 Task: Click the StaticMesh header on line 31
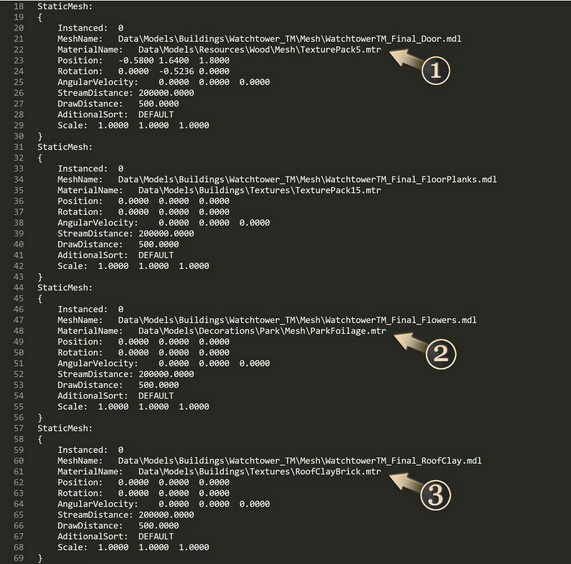pyautogui.click(x=65, y=147)
